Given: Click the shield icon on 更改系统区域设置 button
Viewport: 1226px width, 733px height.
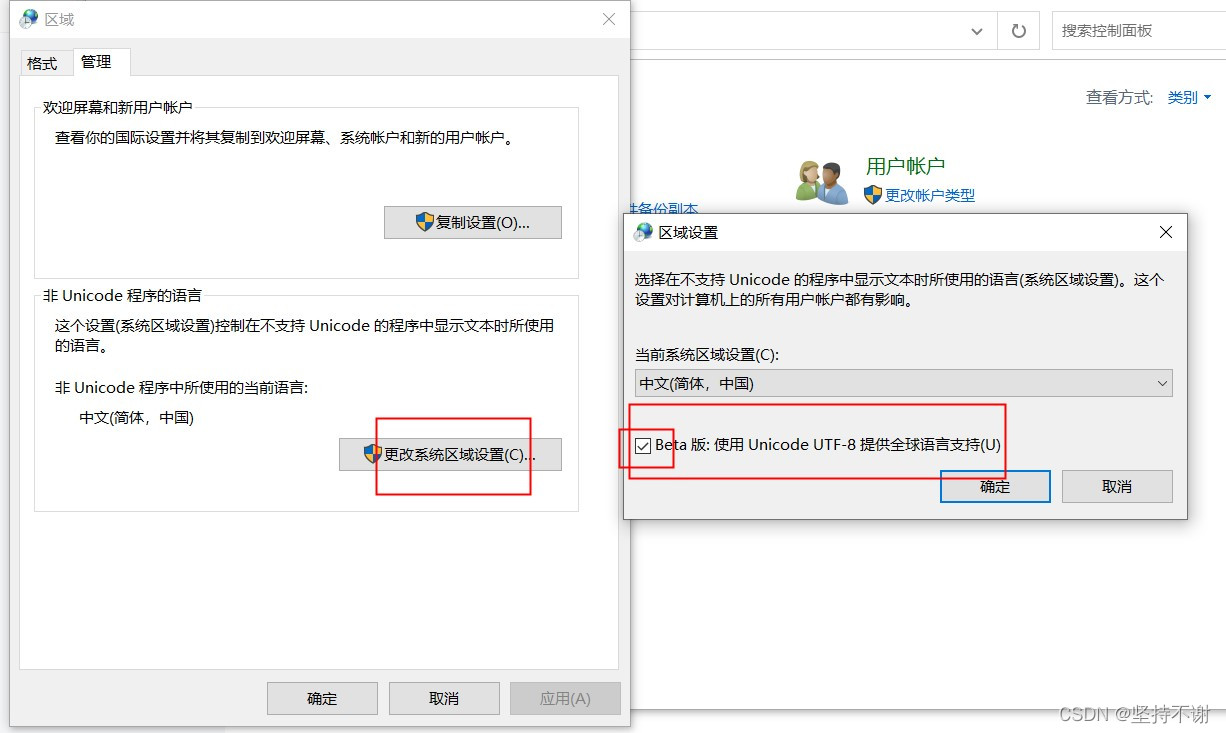Looking at the screenshot, I should click(371, 454).
